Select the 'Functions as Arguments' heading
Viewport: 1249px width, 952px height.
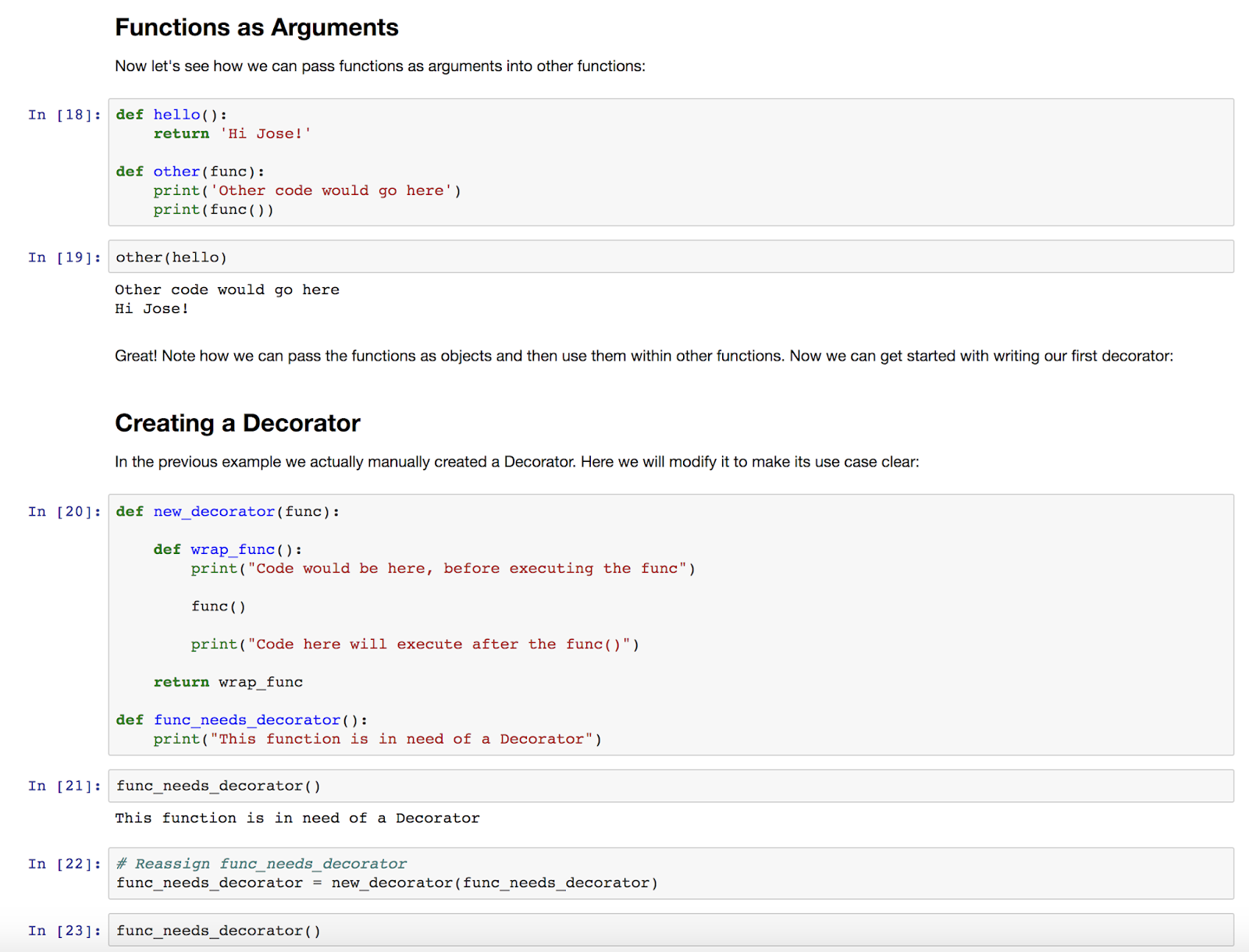pos(257,27)
